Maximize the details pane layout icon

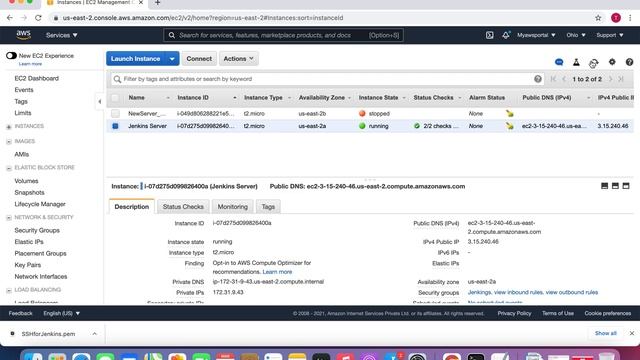pyautogui.click(x=626, y=186)
